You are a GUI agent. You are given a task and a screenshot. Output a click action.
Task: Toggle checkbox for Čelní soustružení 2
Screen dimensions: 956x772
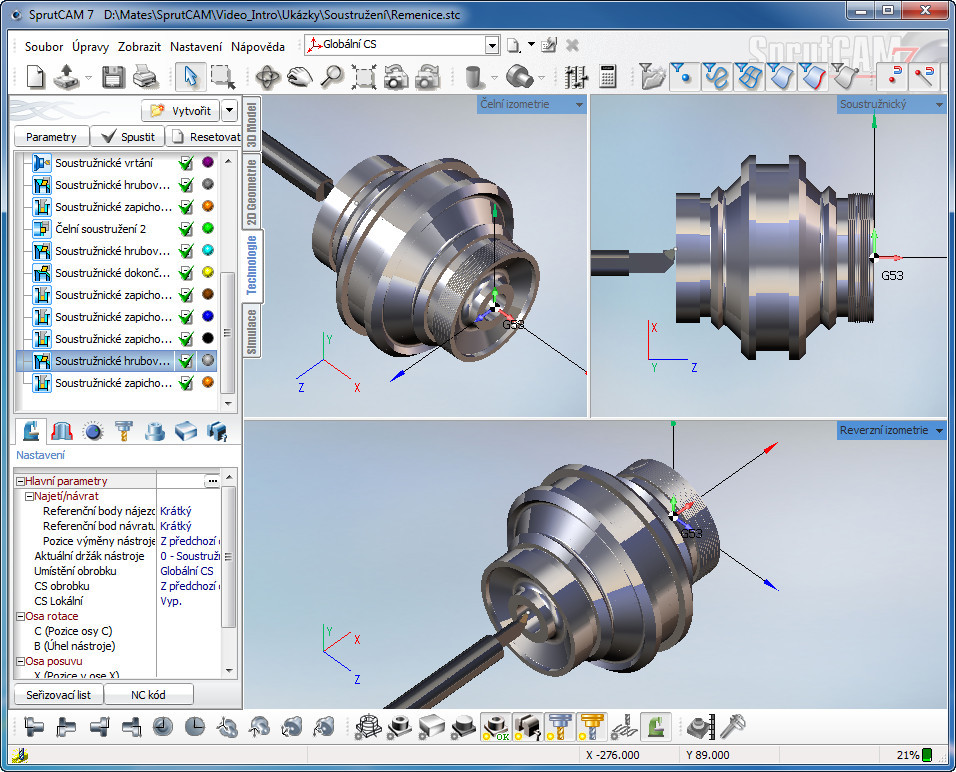(186, 229)
